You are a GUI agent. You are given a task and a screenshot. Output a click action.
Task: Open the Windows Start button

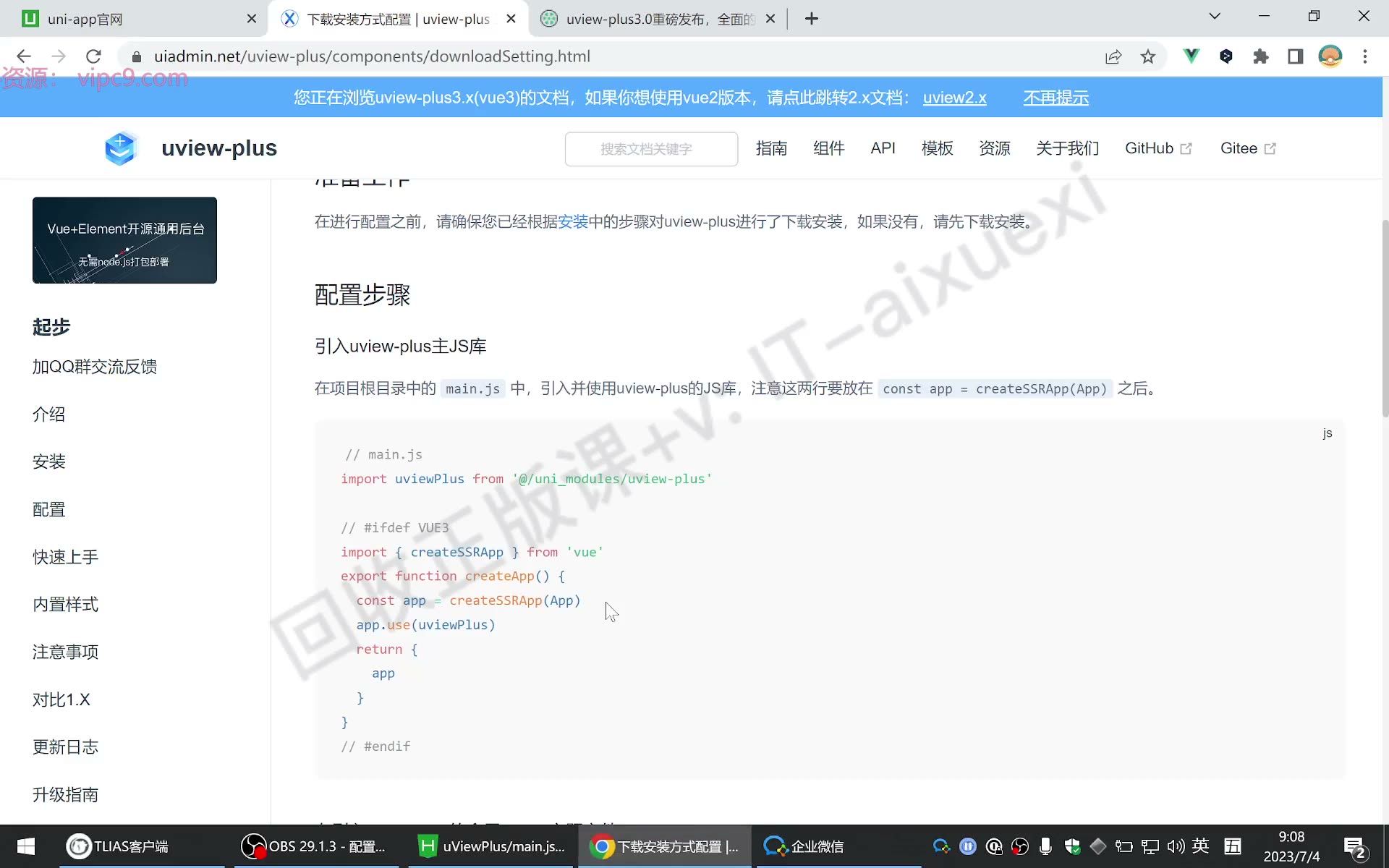click(26, 846)
